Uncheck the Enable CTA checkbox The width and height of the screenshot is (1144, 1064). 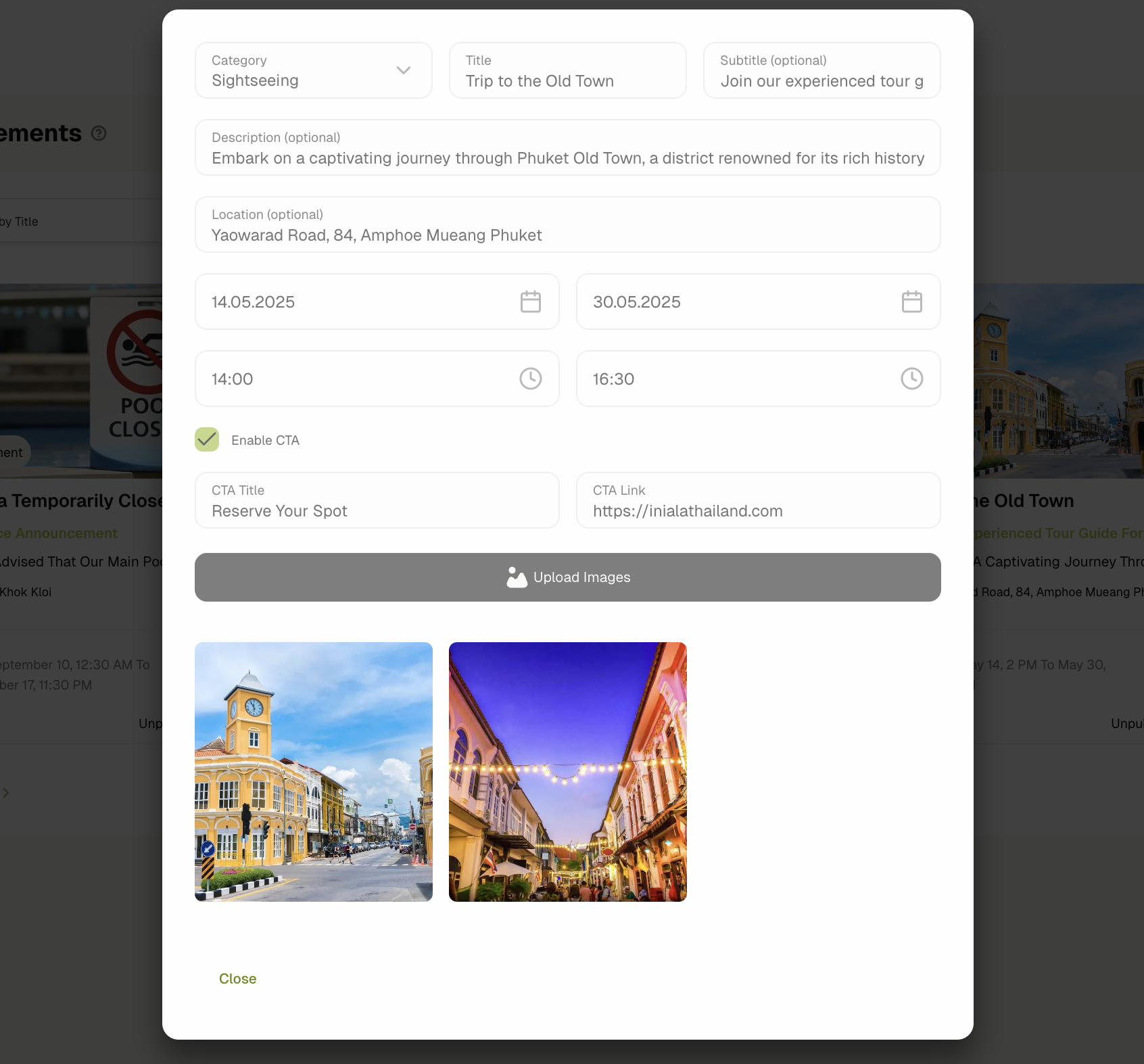click(207, 439)
